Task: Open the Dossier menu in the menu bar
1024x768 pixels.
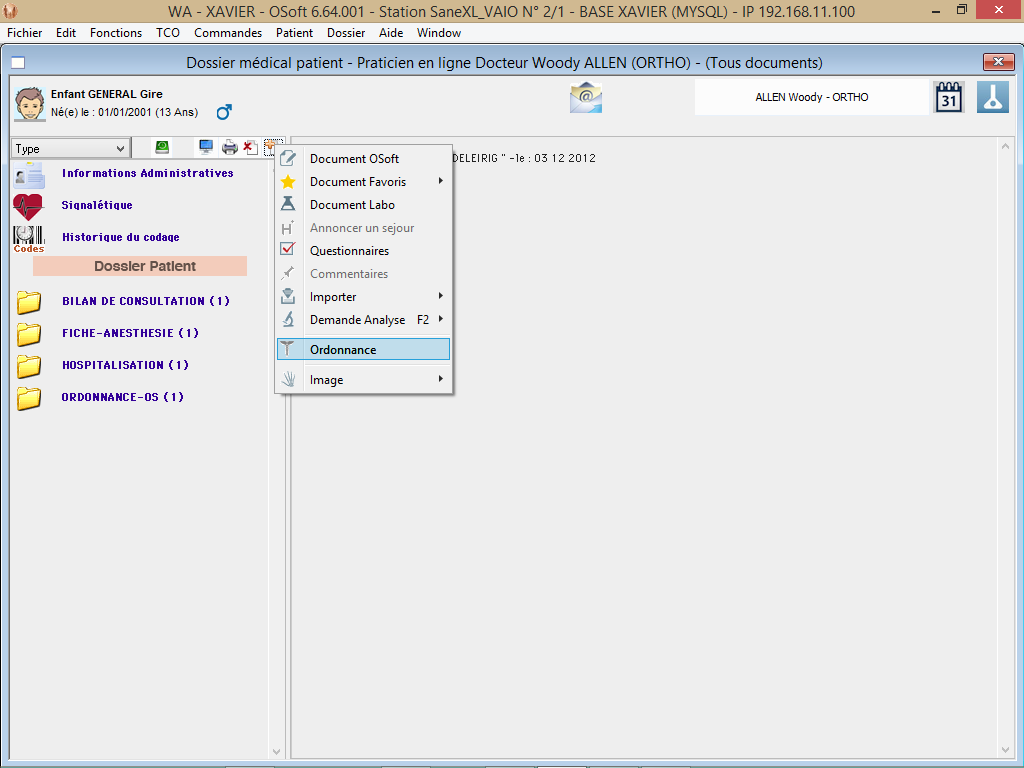Action: point(346,33)
